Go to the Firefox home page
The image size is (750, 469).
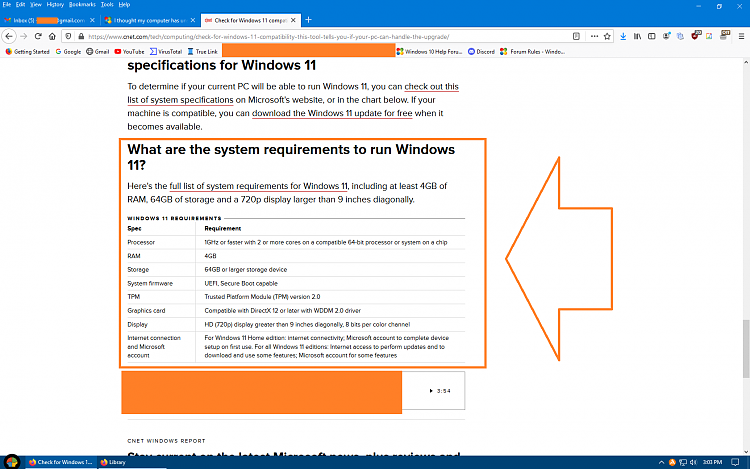pos(52,36)
